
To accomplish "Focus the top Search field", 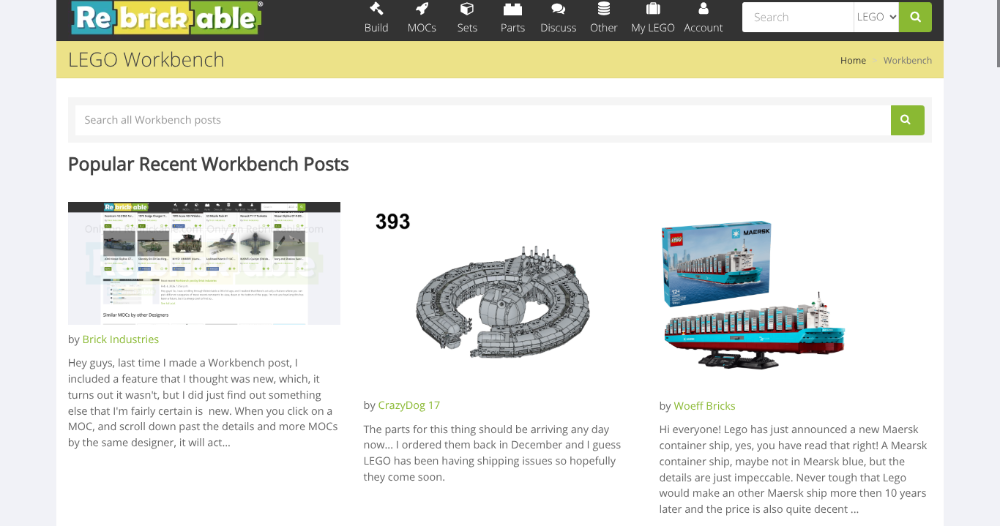I will pos(797,17).
